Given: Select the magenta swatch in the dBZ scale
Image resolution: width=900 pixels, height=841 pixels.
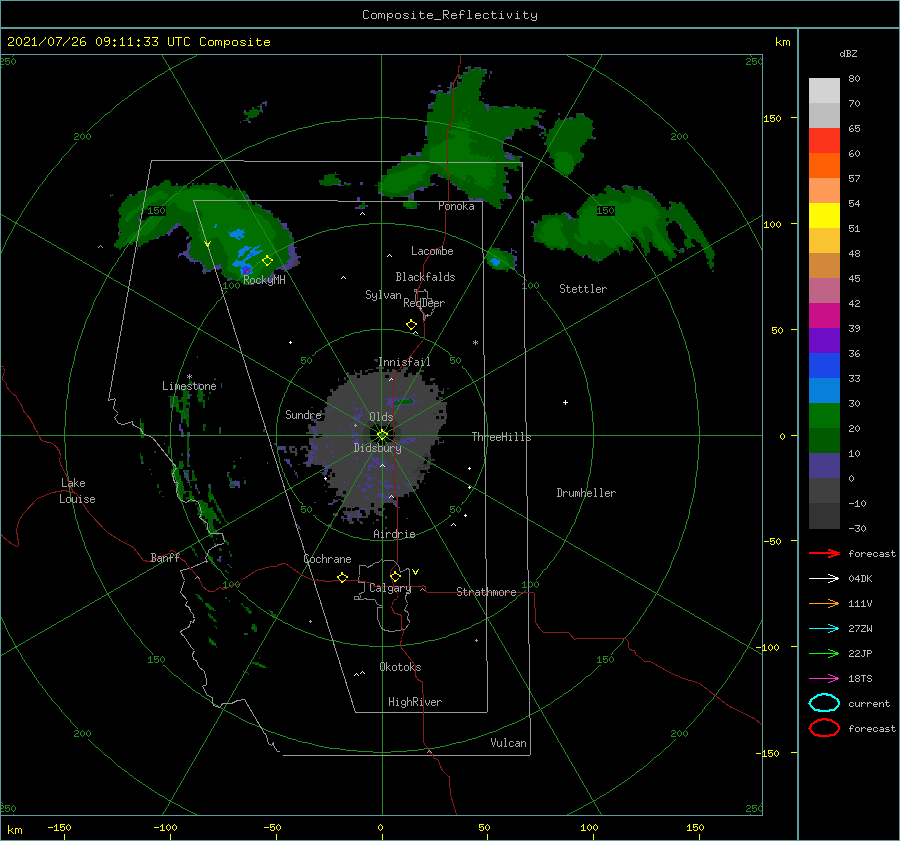Looking at the screenshot, I should coord(824,315).
